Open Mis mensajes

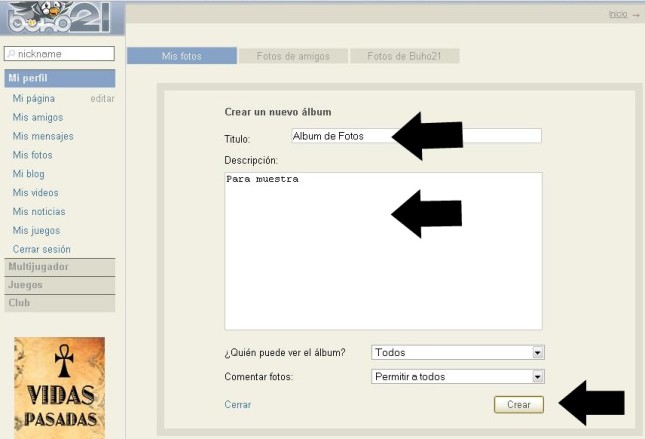click(42, 136)
